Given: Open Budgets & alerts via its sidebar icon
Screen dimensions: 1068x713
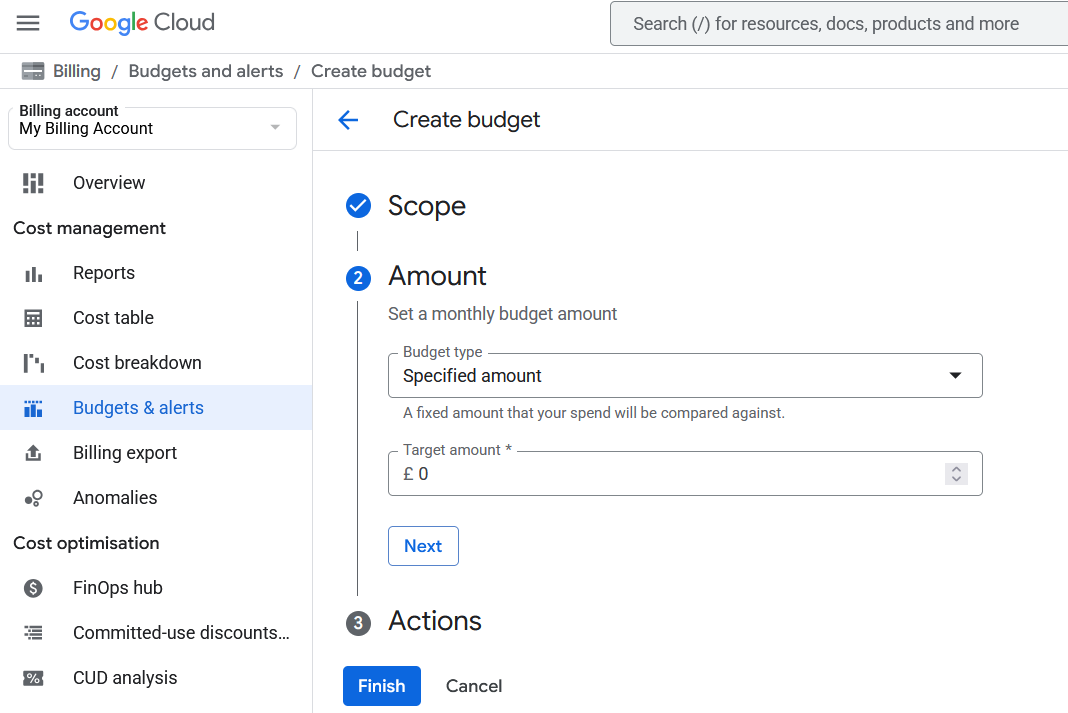Looking at the screenshot, I should pyautogui.click(x=34, y=407).
